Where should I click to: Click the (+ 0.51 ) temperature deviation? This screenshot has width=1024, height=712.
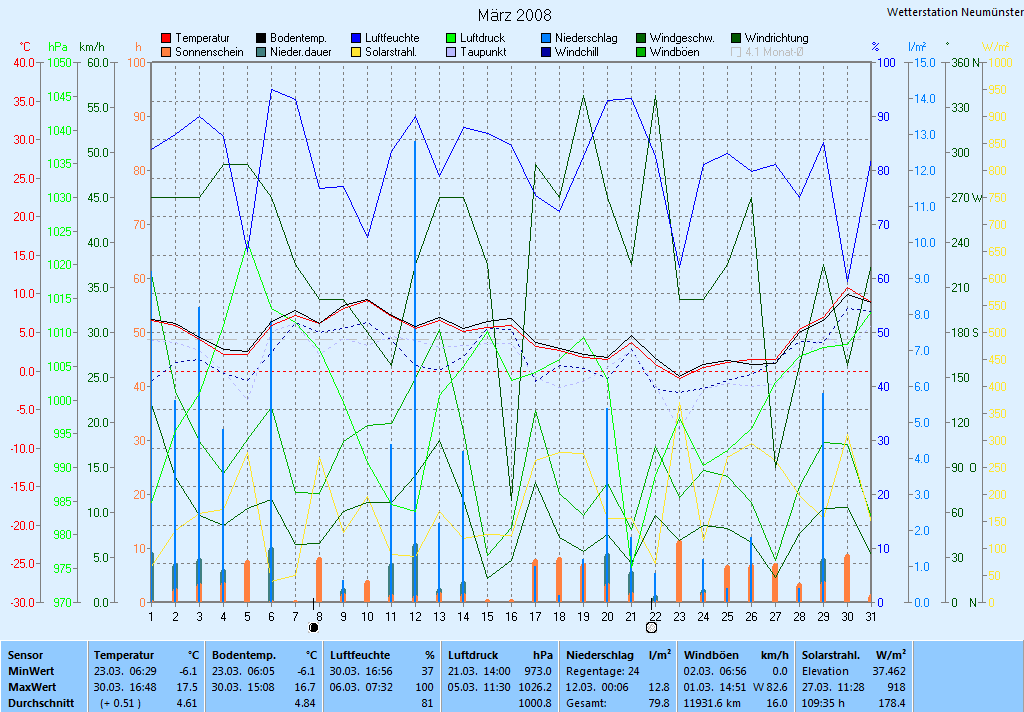tap(121, 704)
